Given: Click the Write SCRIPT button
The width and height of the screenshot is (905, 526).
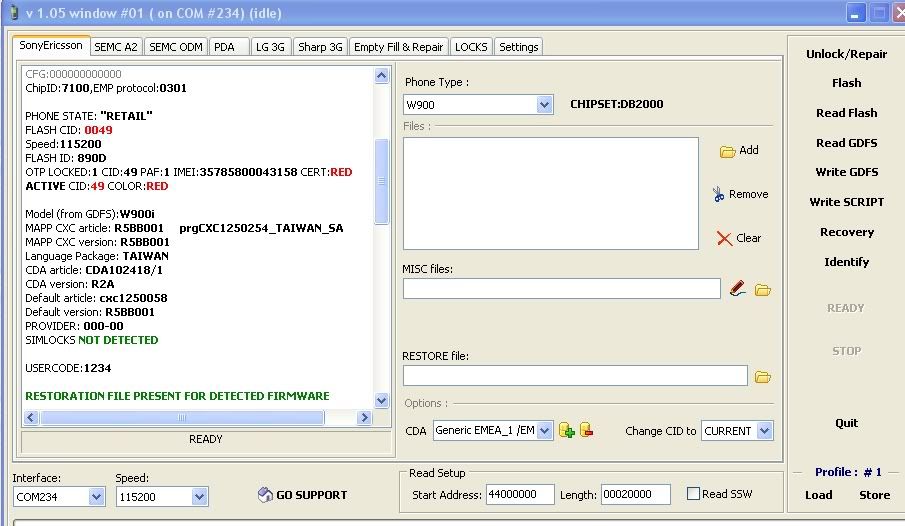Looking at the screenshot, I should point(846,202).
